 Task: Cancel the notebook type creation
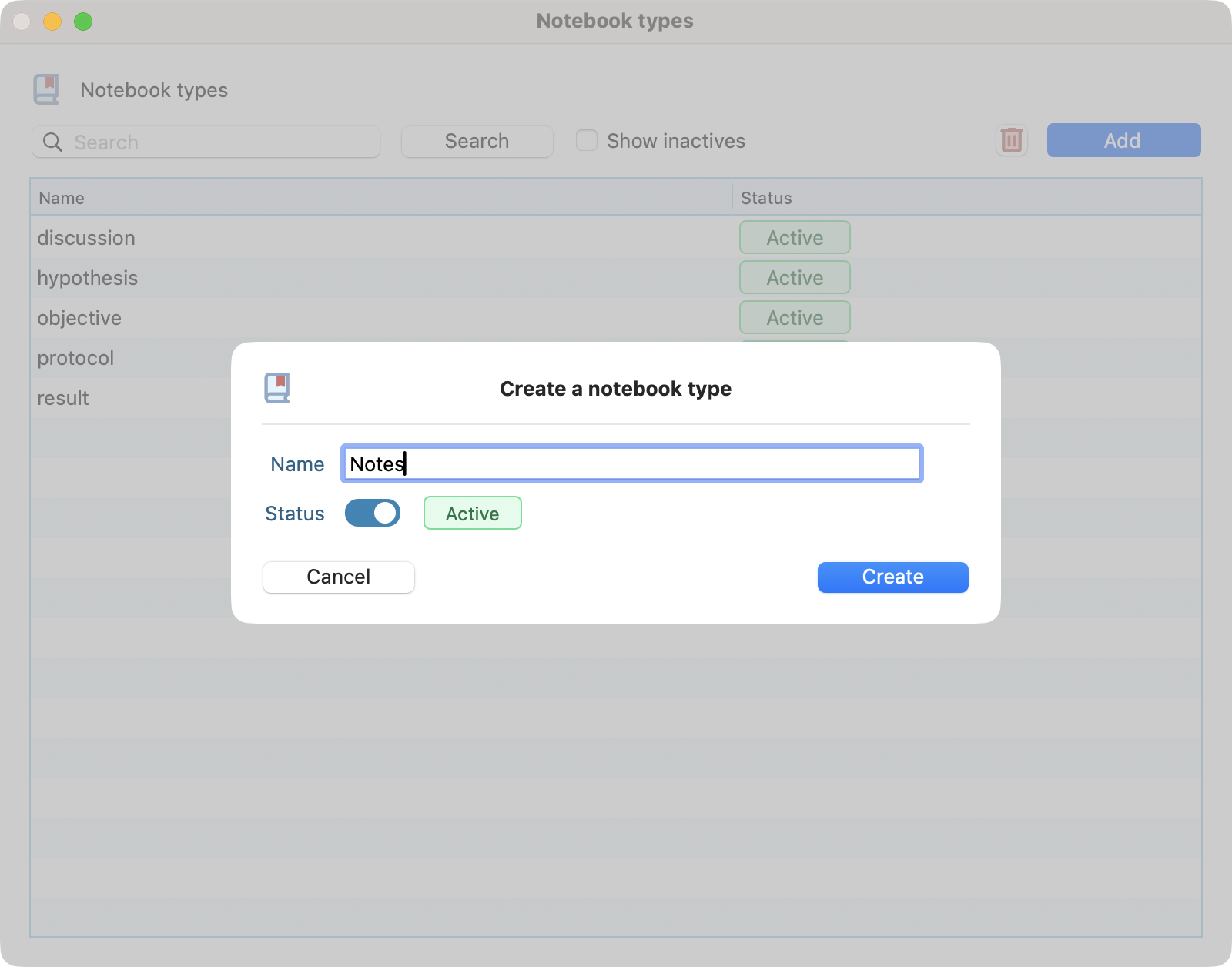pyautogui.click(x=338, y=577)
